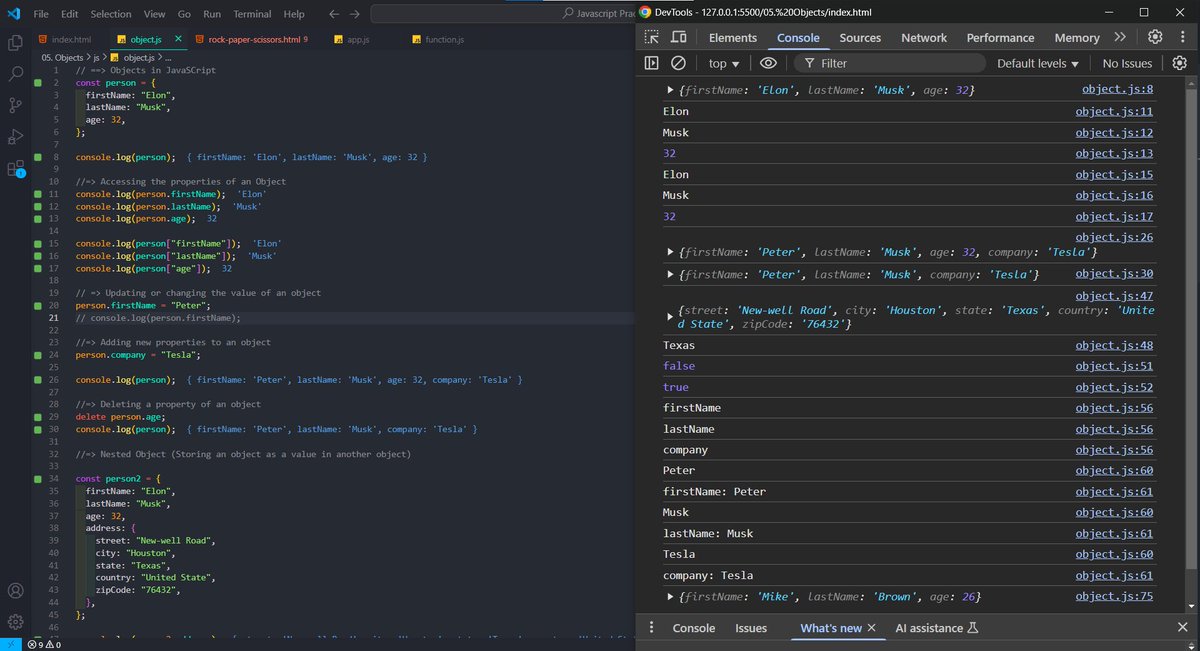Image resolution: width=1200 pixels, height=651 pixels.
Task: Open the Accounts icon in VS Code activity bar
Action: point(15,591)
